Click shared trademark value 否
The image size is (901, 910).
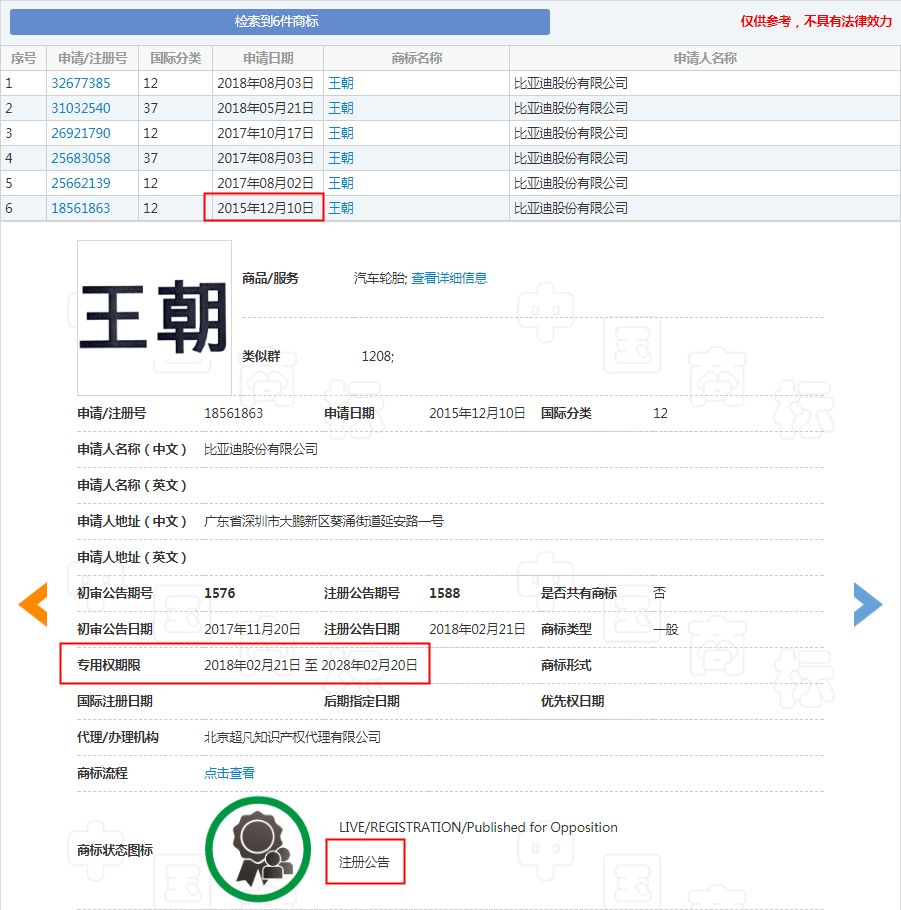pos(659,593)
